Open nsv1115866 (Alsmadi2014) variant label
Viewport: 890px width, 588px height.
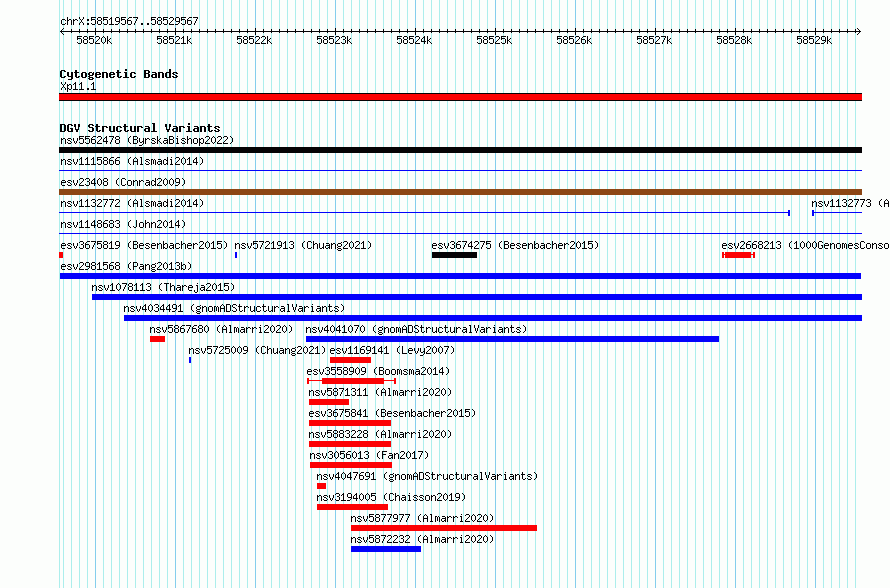(132, 161)
